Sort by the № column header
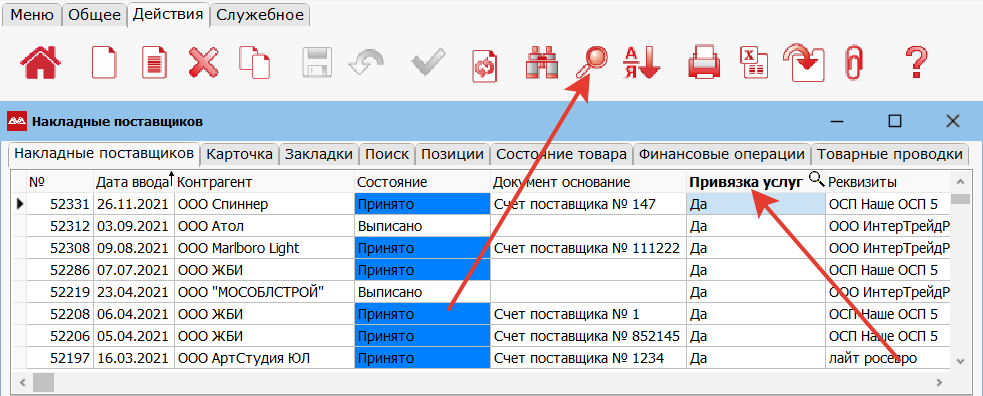Viewport: 983px width, 396px height. tap(60, 182)
